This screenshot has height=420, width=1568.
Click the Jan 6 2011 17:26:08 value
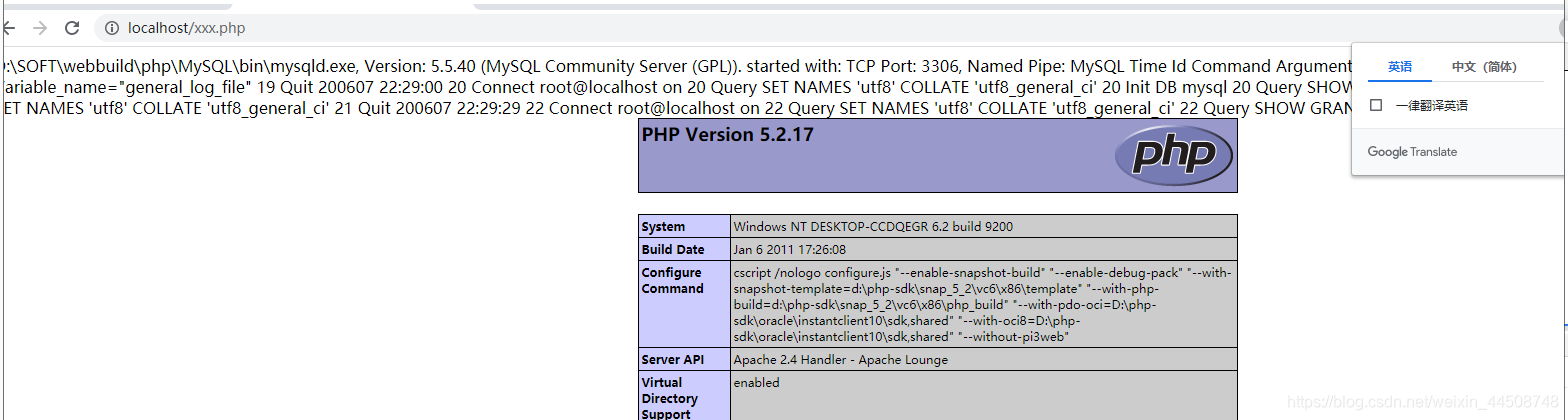pyautogui.click(x=789, y=250)
